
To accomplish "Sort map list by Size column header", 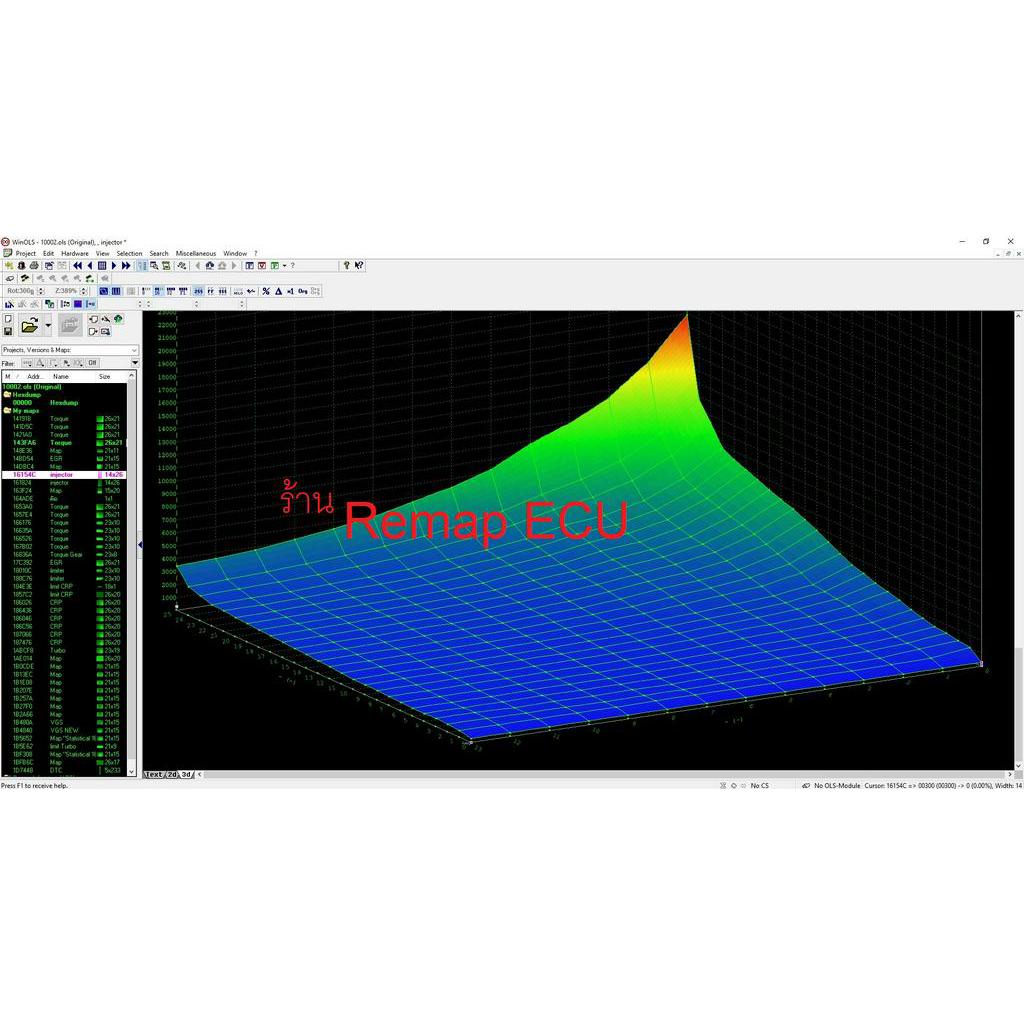I will (x=105, y=377).
